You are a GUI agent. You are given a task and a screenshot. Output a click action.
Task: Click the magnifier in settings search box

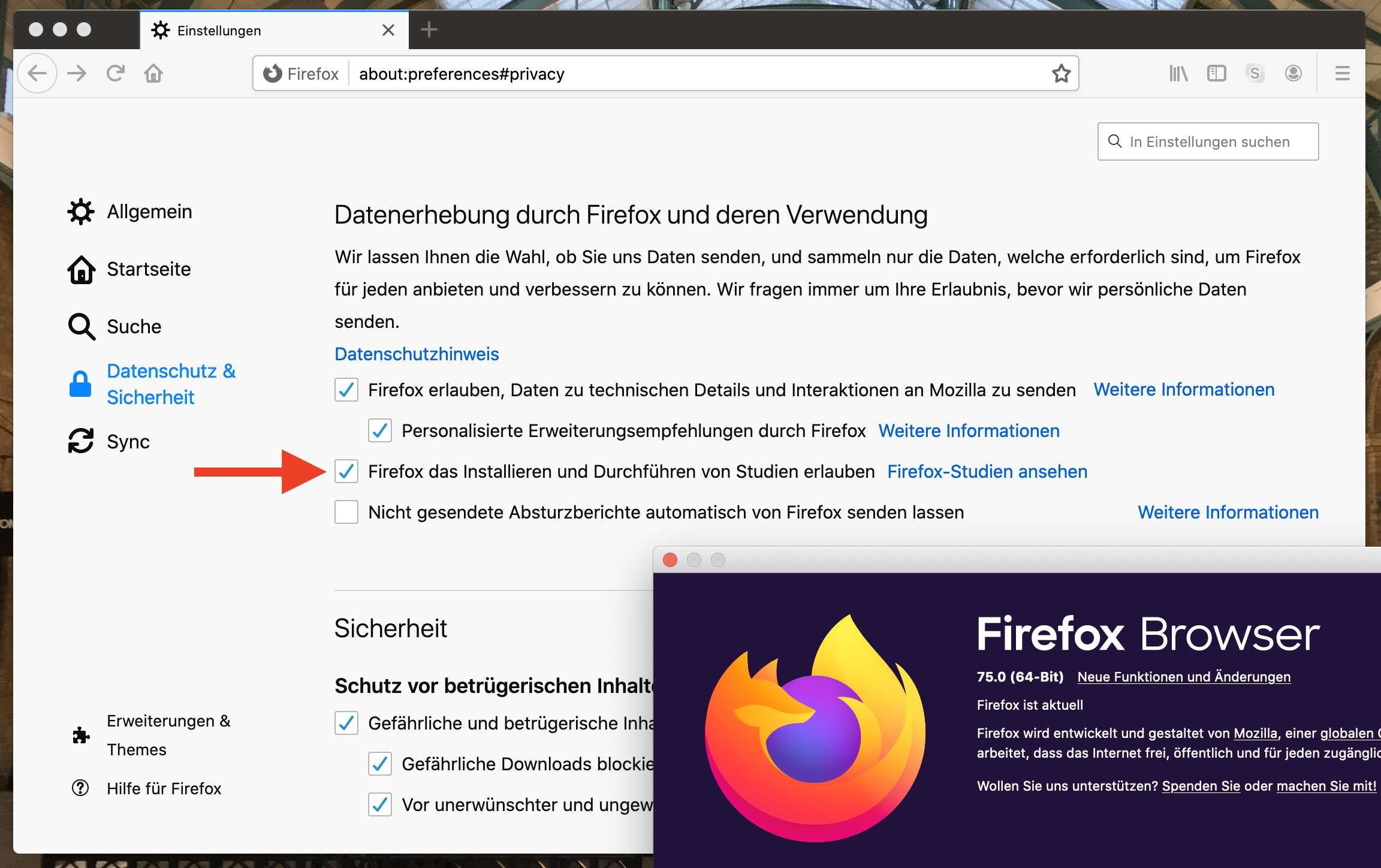coord(1115,141)
